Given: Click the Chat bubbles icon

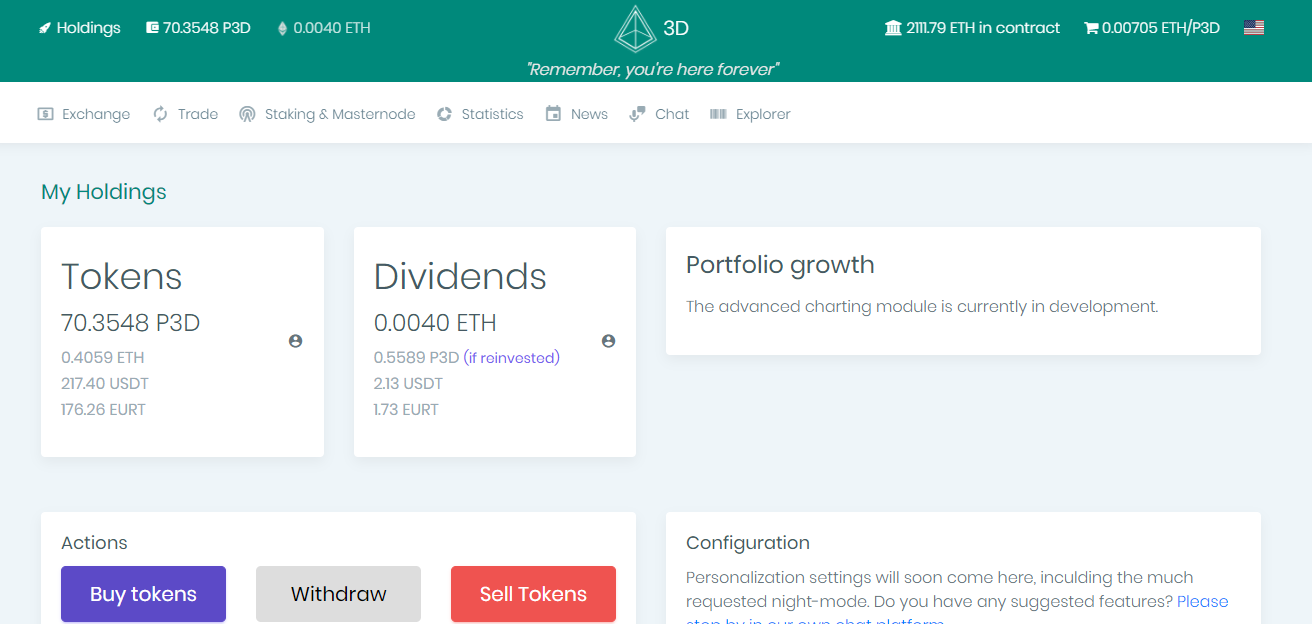Looking at the screenshot, I should 637,114.
